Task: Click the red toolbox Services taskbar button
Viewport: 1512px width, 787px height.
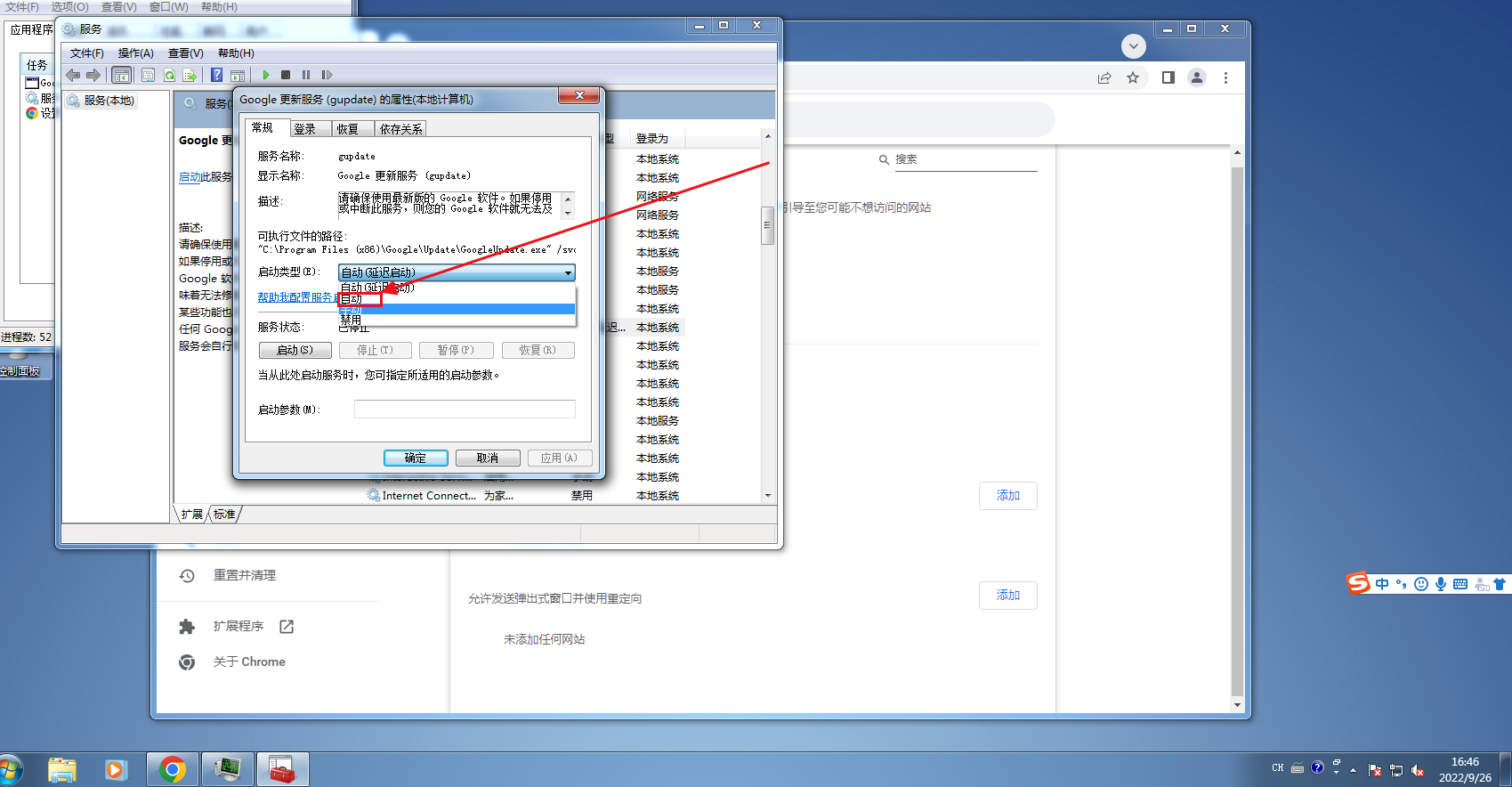Action: pyautogui.click(x=283, y=769)
